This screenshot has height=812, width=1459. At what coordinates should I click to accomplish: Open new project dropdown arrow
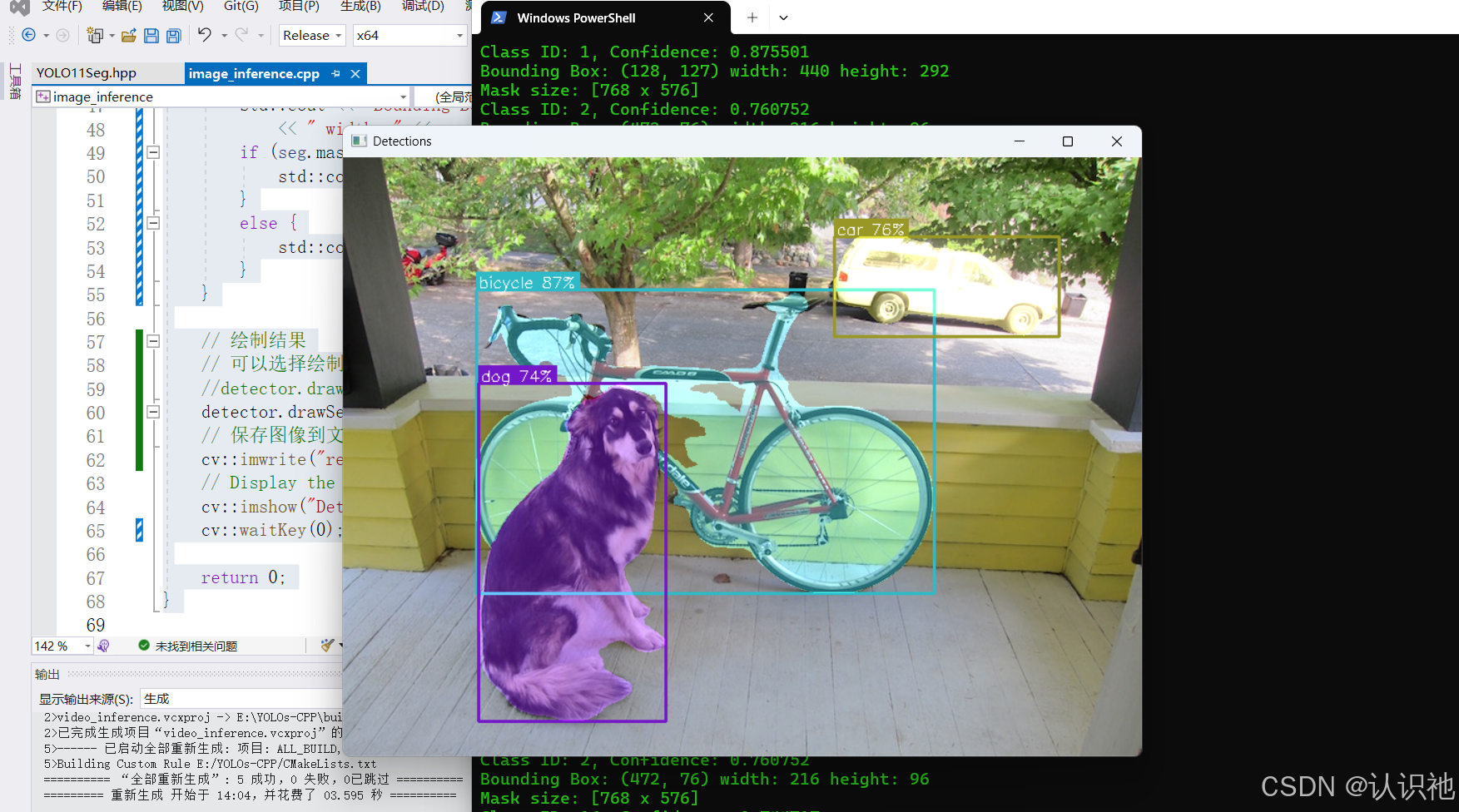(x=112, y=36)
